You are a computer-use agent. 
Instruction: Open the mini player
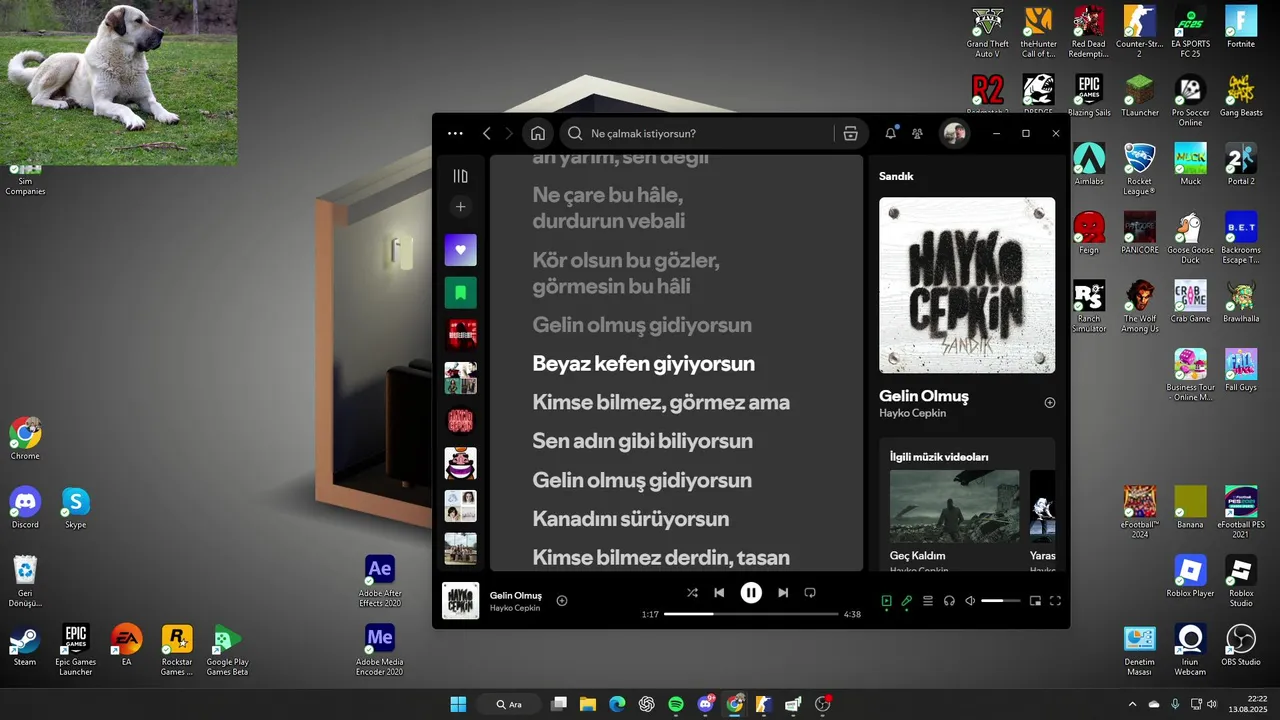click(1035, 601)
